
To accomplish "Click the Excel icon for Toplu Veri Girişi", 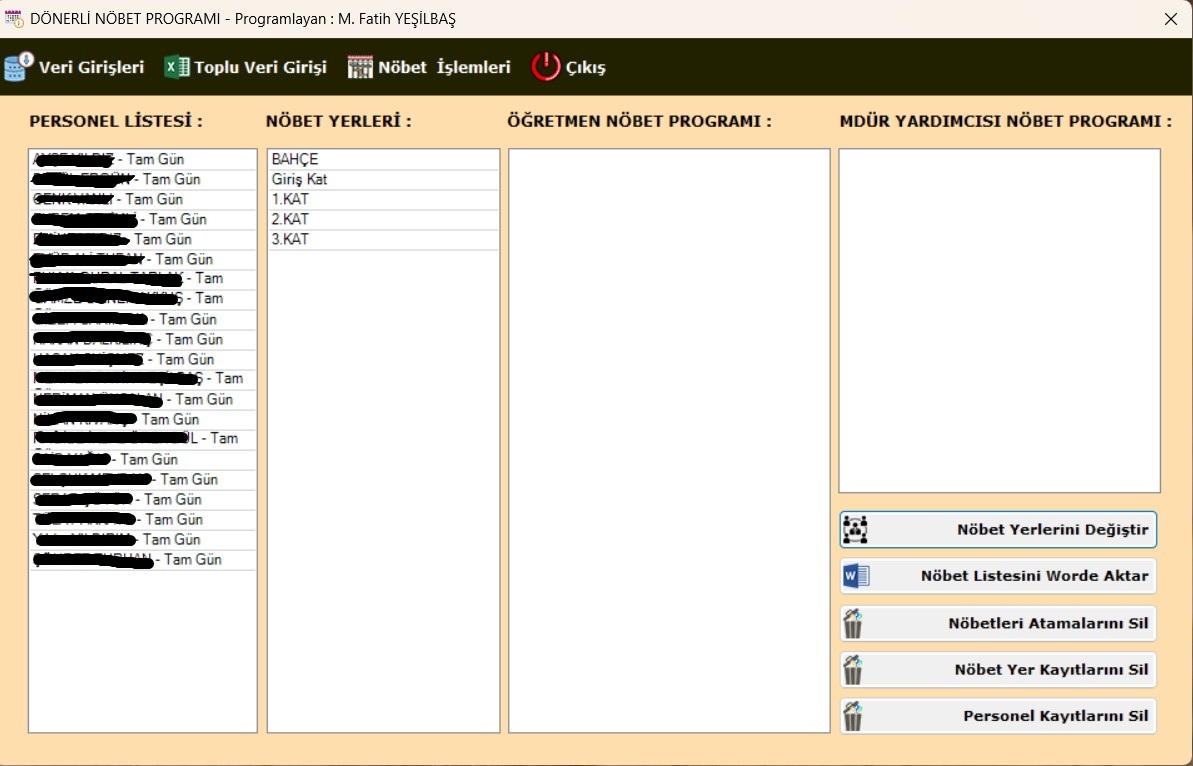I will [176, 67].
